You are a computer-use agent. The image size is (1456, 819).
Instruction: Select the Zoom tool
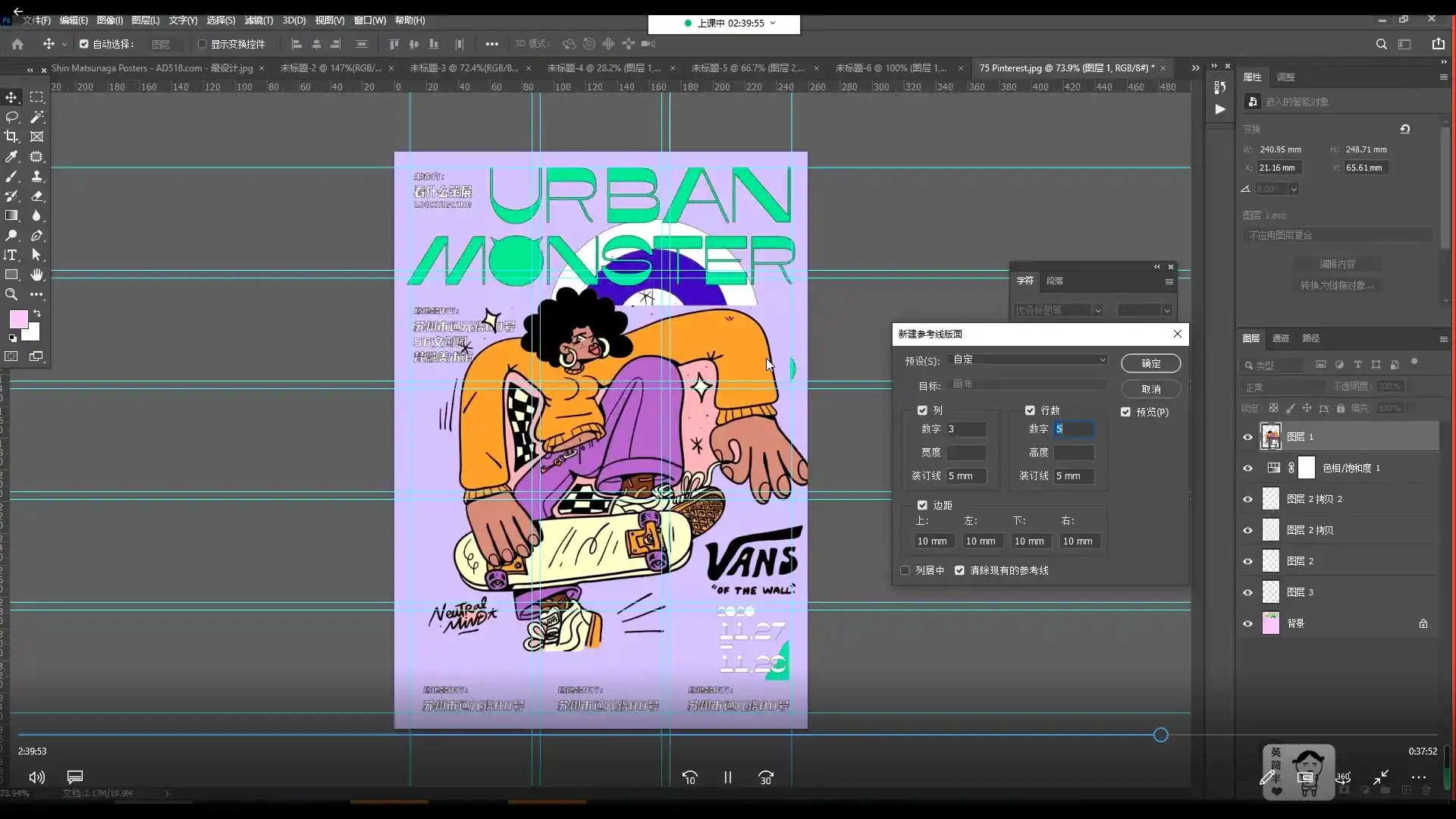pyautogui.click(x=11, y=294)
